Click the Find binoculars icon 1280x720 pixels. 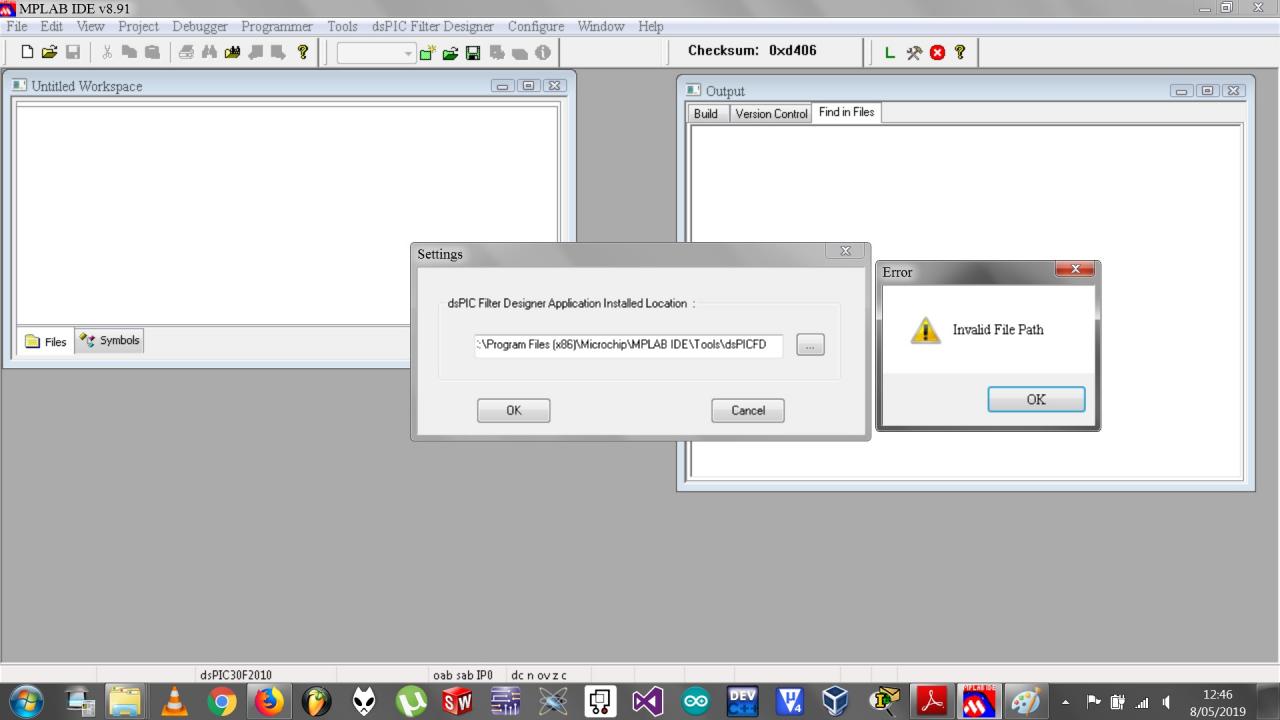click(x=210, y=52)
